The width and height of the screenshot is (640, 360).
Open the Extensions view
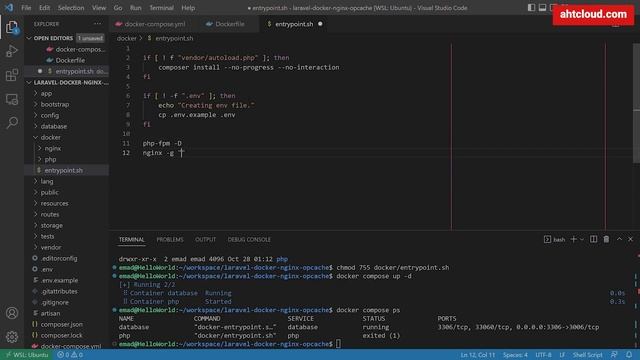[x=12, y=75]
